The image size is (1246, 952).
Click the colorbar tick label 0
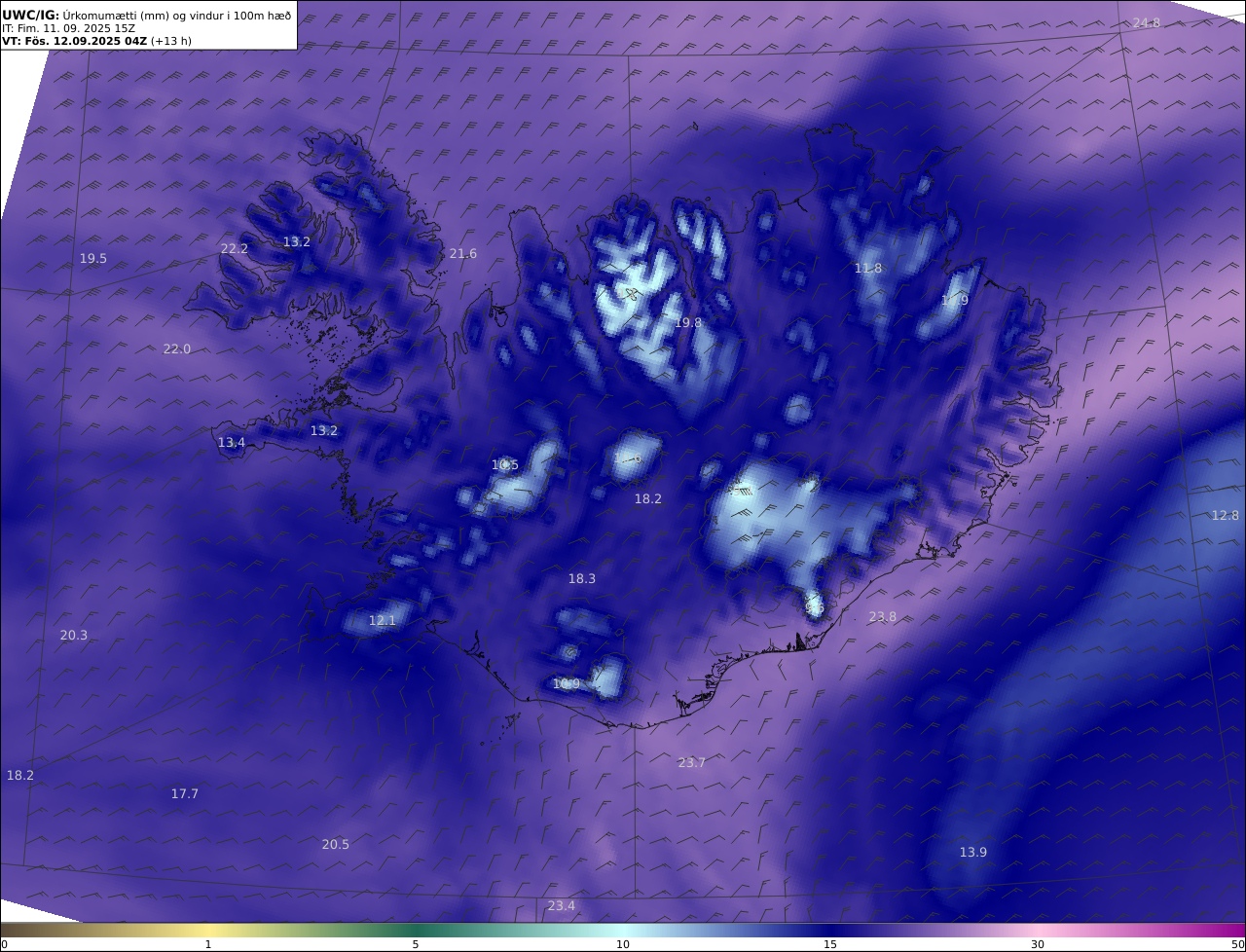pyautogui.click(x=4, y=945)
